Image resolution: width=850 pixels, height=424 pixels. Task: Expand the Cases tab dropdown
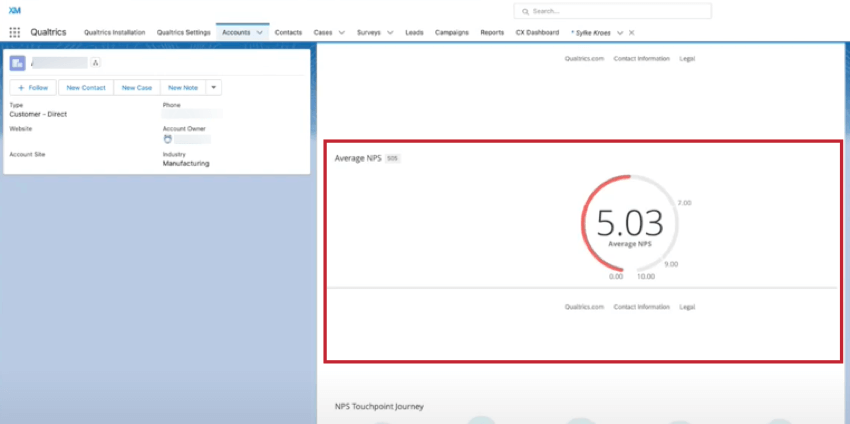[342, 32]
